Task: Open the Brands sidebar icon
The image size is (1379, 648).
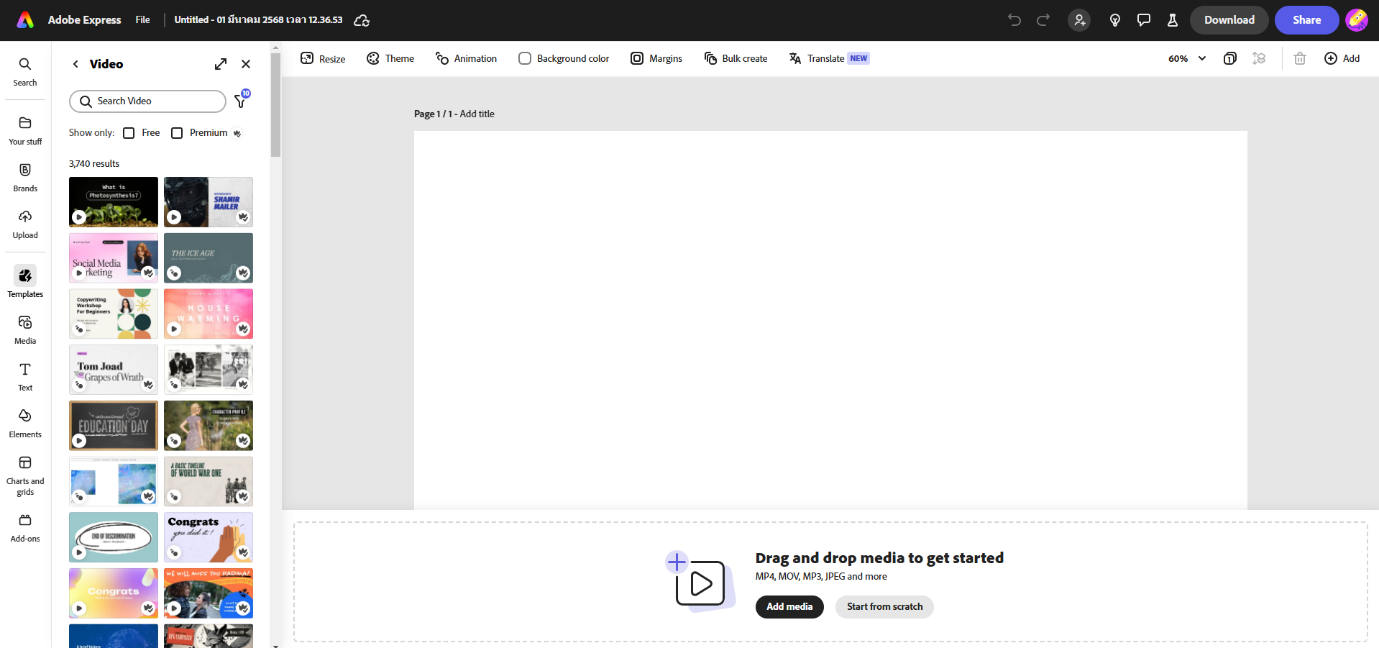Action: [25, 170]
